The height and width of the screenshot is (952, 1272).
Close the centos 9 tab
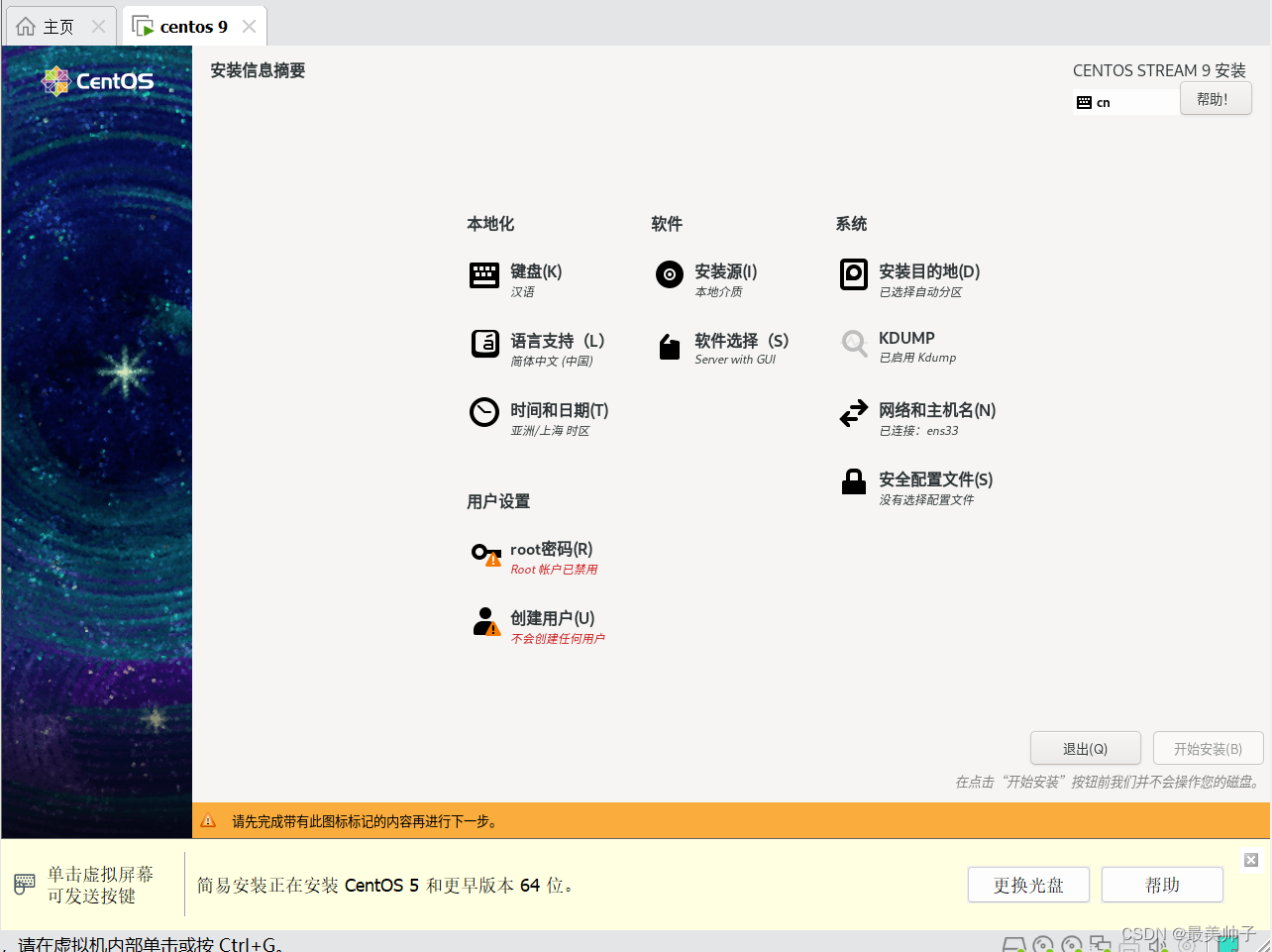249,27
